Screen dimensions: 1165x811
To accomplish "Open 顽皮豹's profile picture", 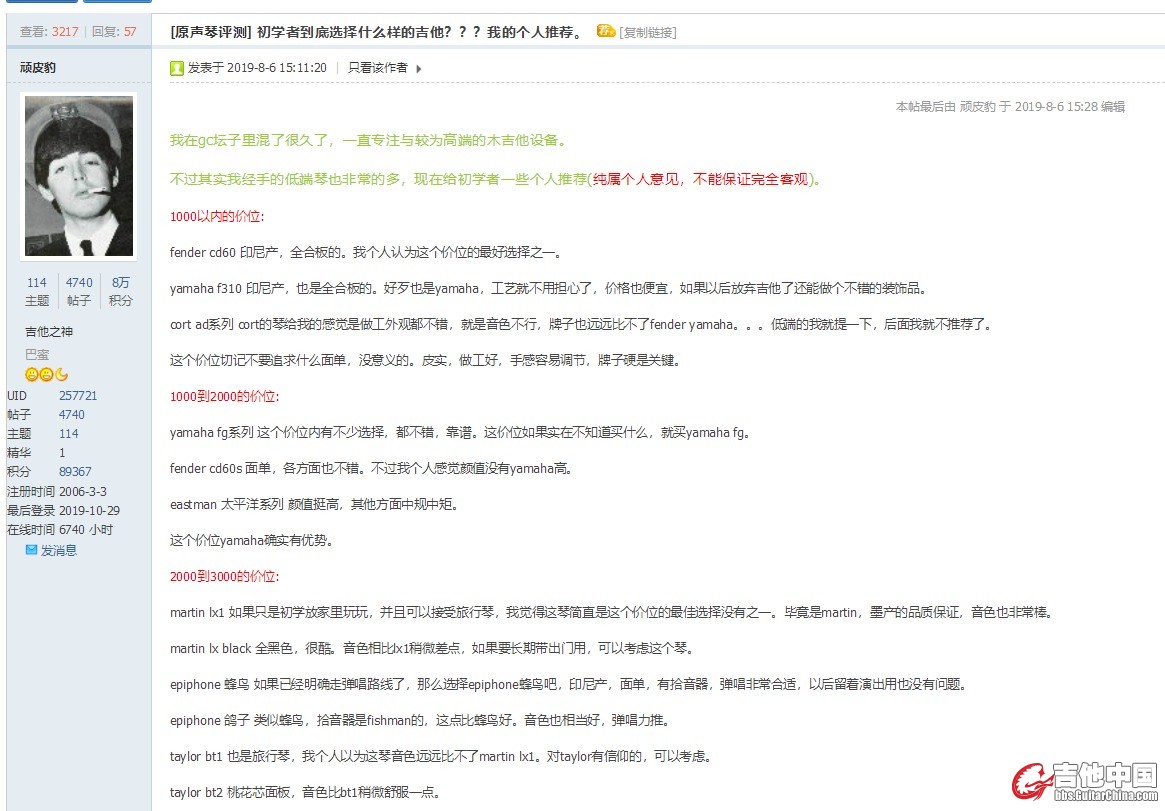I will tap(78, 176).
